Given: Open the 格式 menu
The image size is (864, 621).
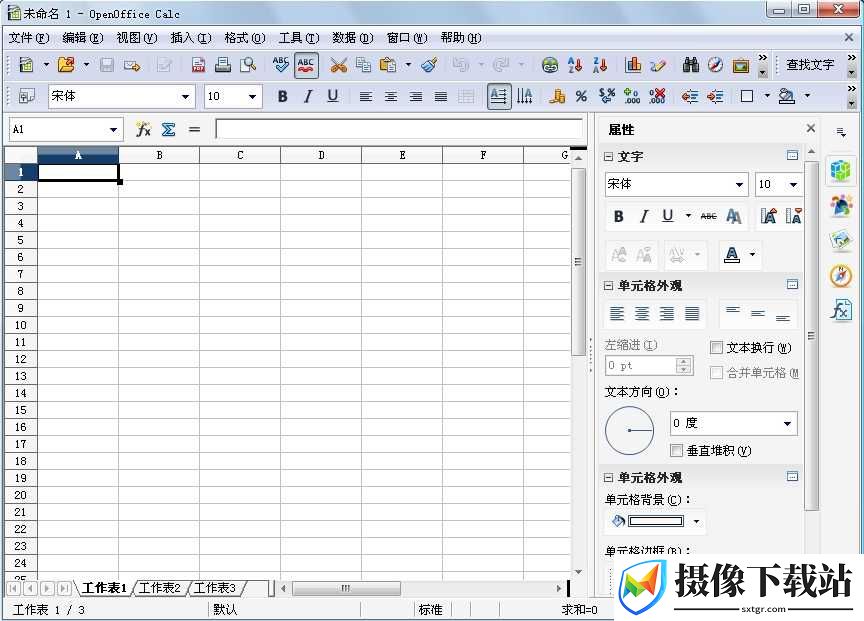Looking at the screenshot, I should click(x=245, y=38).
